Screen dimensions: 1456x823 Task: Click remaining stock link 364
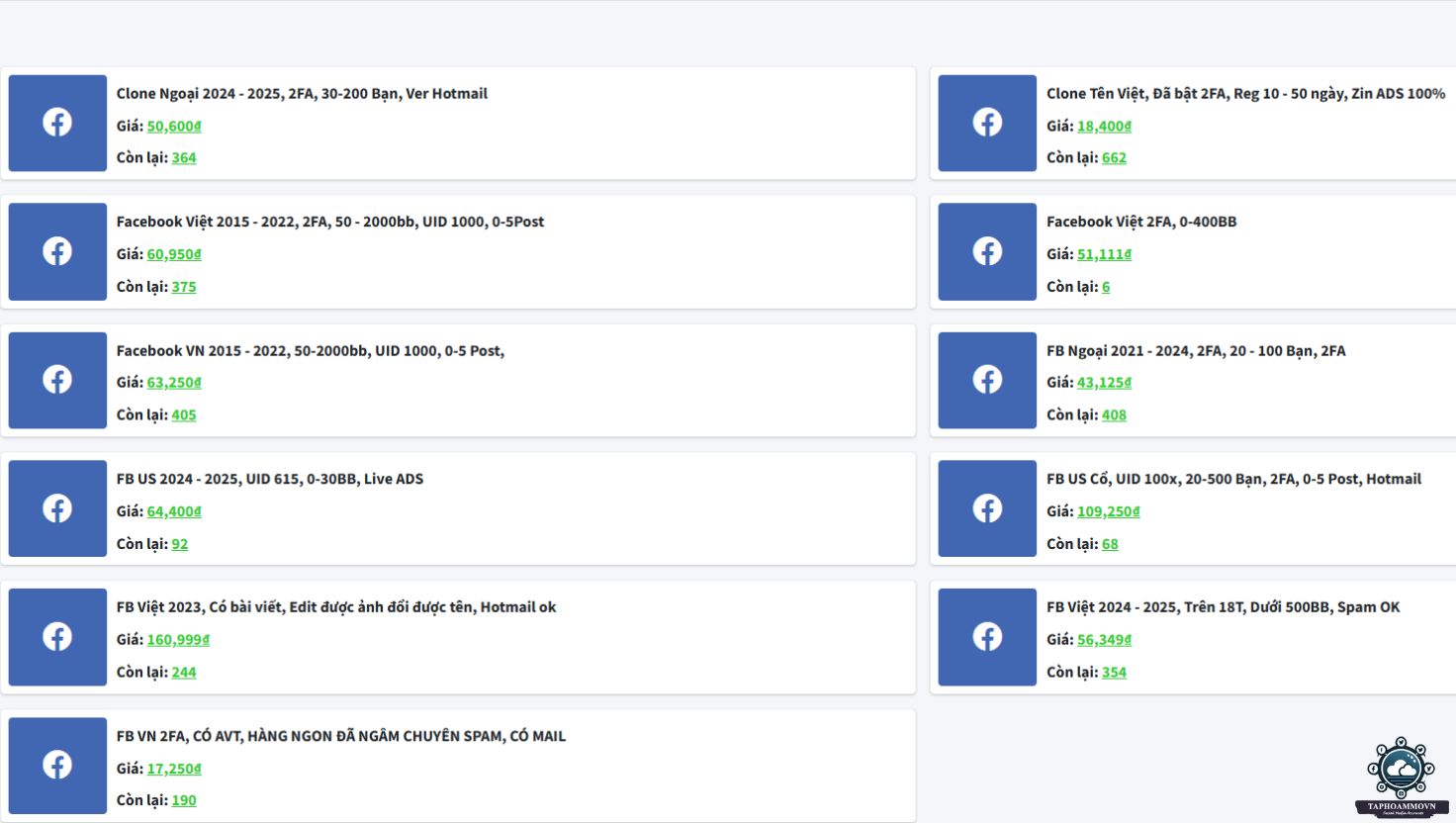click(184, 158)
